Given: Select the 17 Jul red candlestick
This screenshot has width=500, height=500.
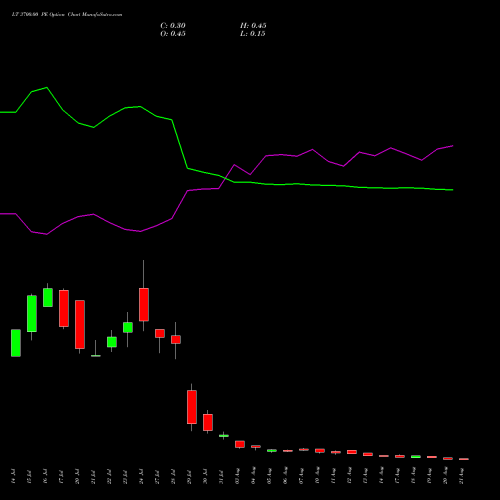Looking at the screenshot, I should pos(64,308).
